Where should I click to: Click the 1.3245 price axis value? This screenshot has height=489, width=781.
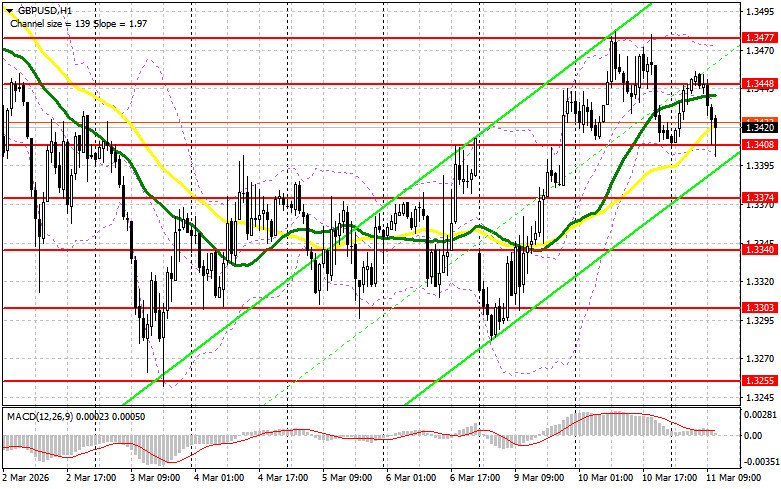(x=760, y=397)
